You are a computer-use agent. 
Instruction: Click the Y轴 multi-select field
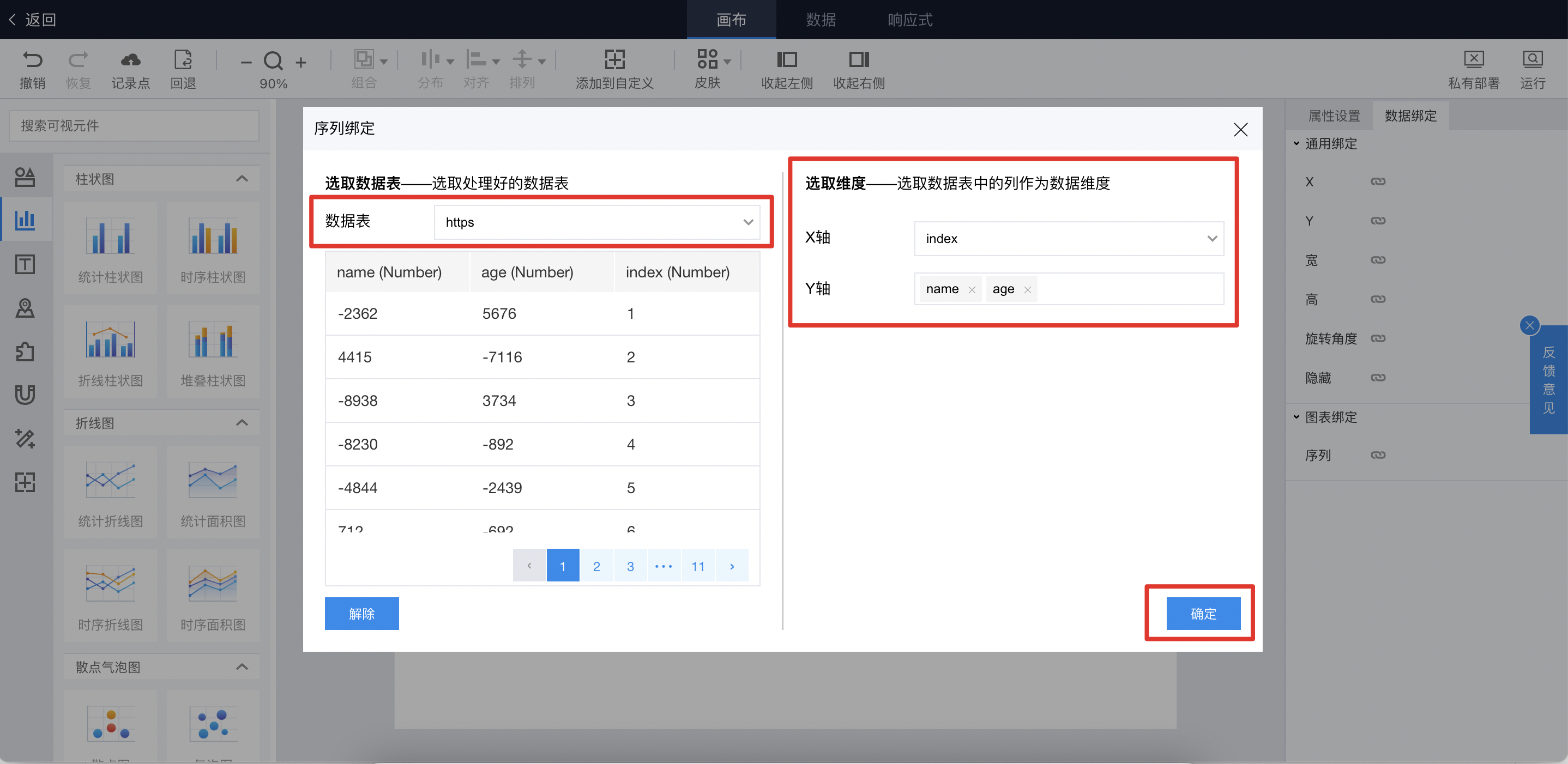tap(1068, 289)
